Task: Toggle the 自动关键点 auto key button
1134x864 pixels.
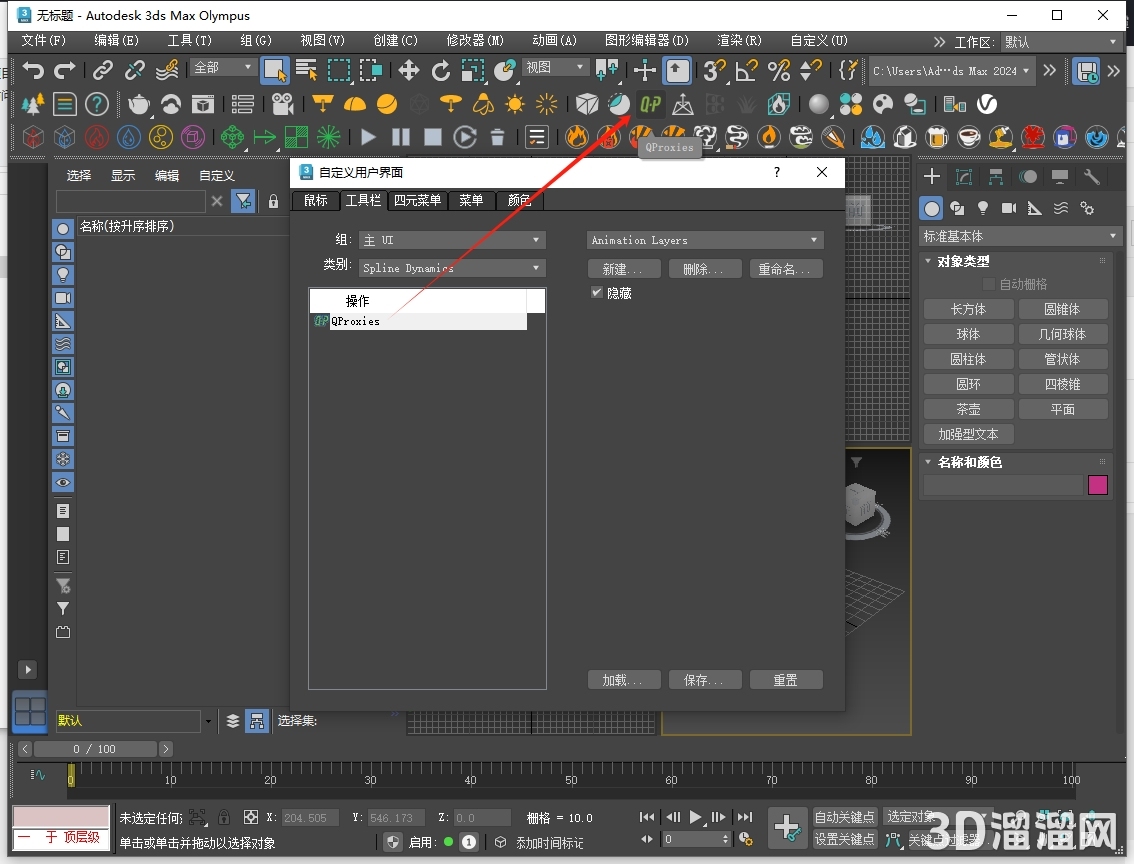Action: [844, 817]
